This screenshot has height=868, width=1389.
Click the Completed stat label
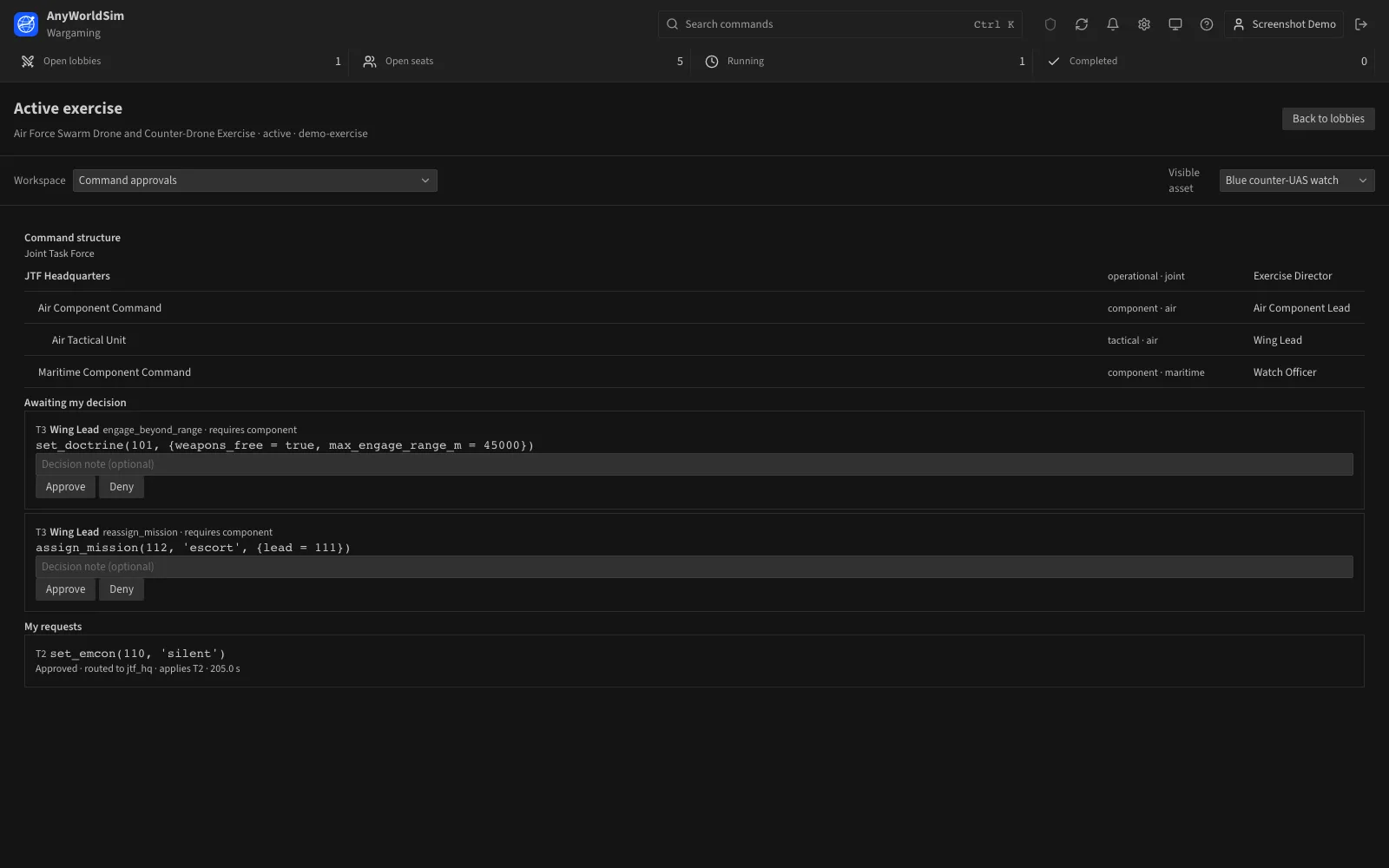click(1093, 62)
